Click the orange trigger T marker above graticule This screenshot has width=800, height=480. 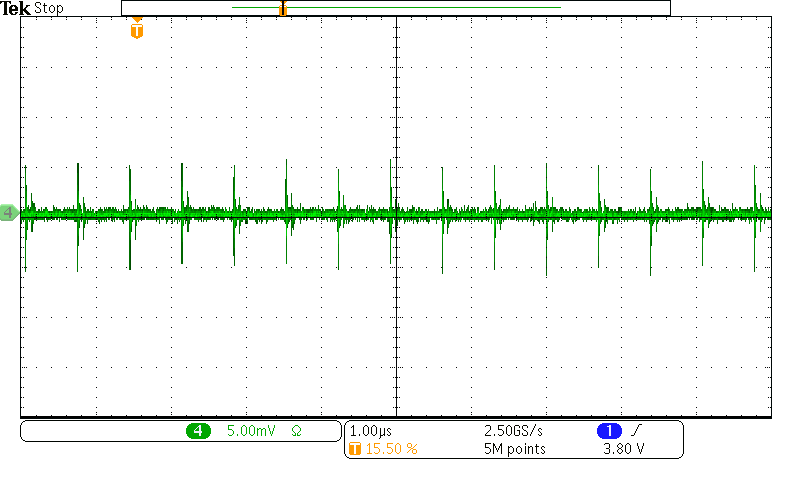(137, 31)
